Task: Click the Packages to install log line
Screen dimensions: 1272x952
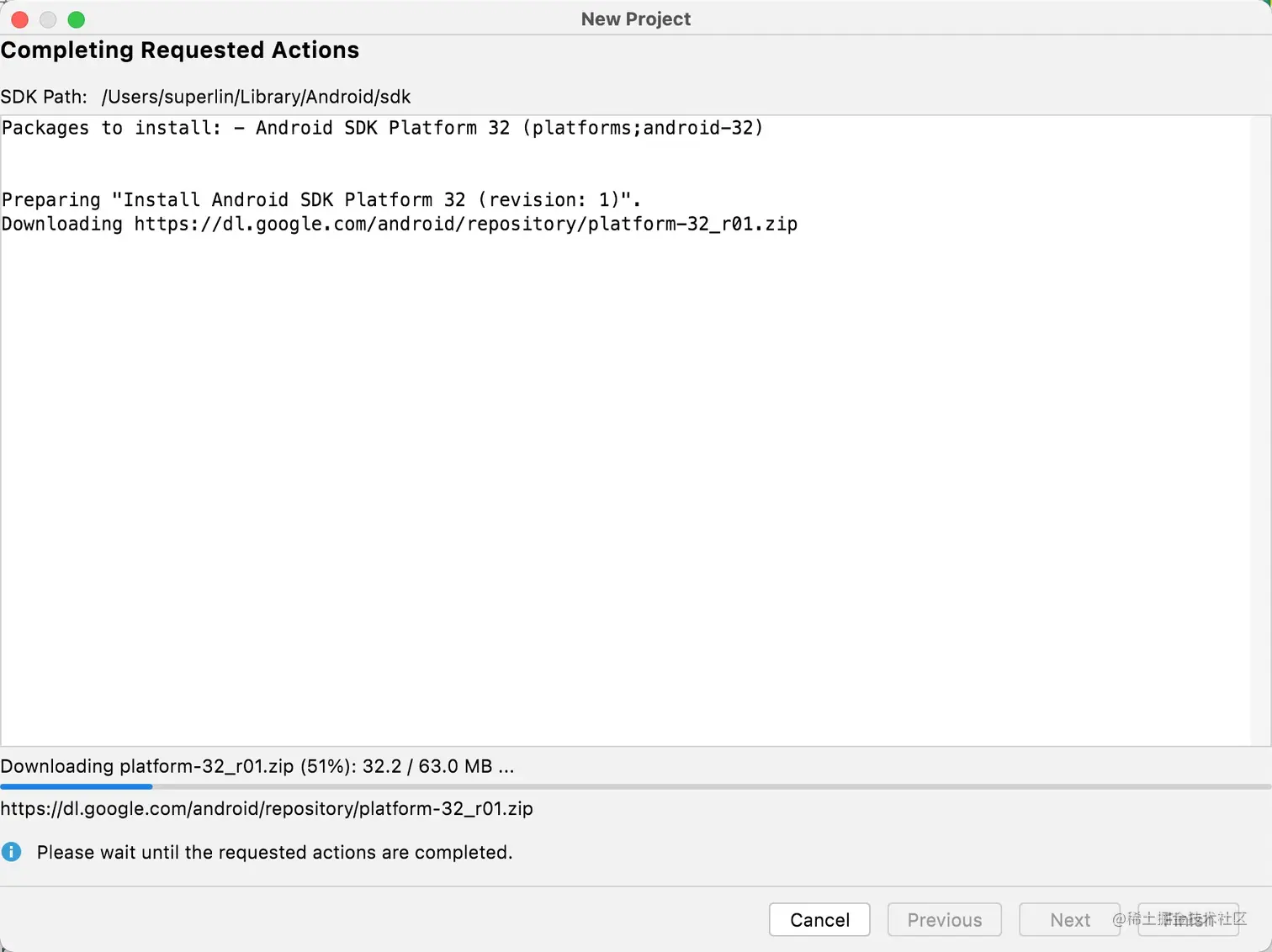Action: point(382,128)
